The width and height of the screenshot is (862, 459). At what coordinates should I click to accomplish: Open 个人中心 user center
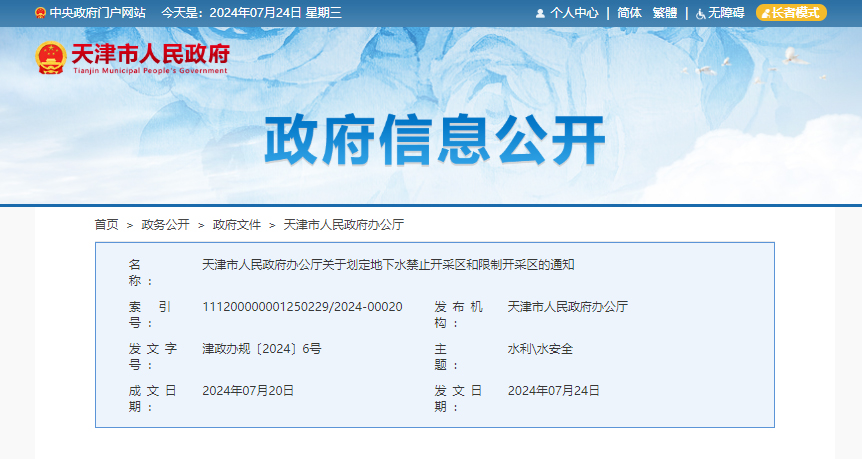[x=574, y=13]
